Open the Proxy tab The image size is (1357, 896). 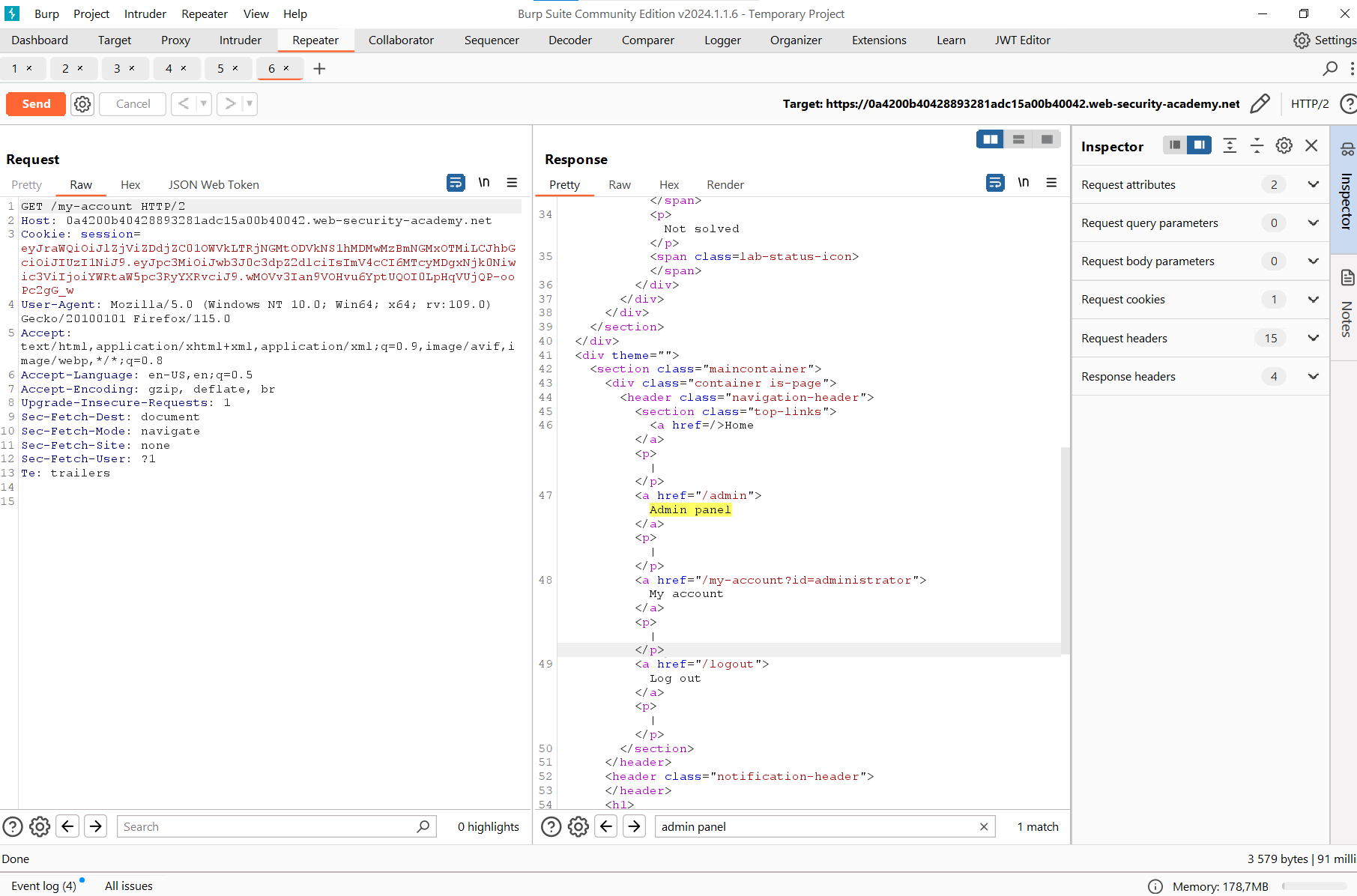[x=175, y=40]
